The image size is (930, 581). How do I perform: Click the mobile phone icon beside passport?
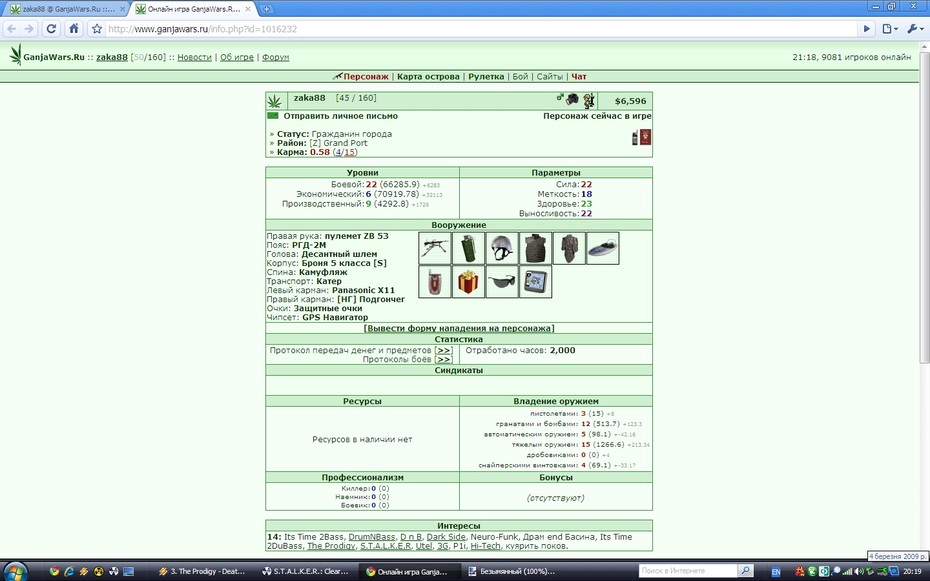(635, 138)
